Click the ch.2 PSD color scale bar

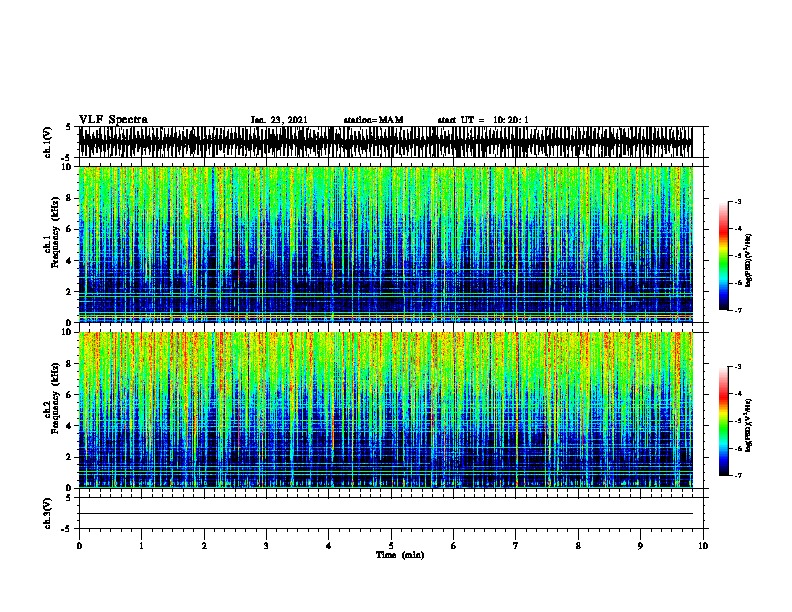click(724, 421)
